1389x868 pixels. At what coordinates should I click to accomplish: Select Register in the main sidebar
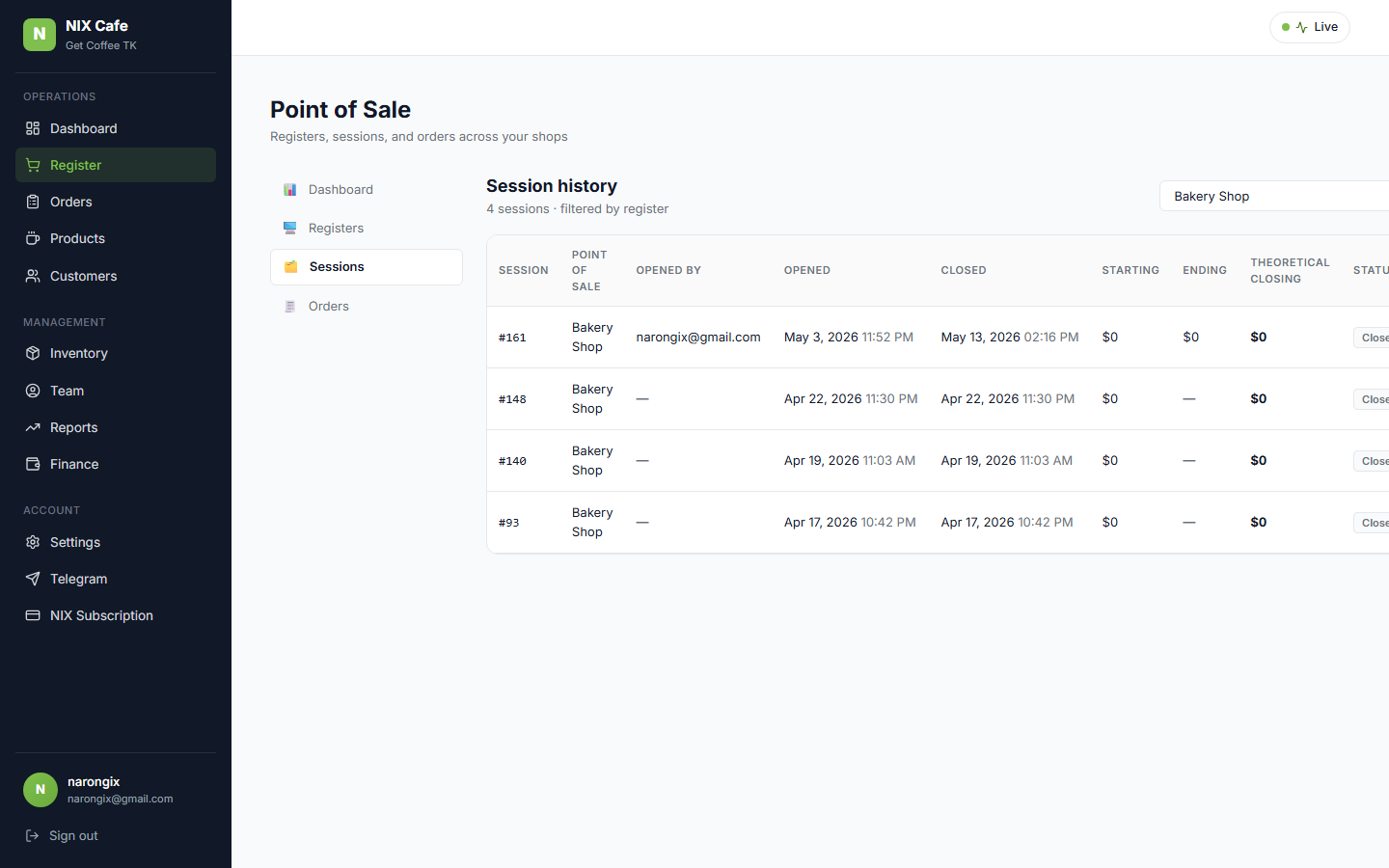pyautogui.click(x=116, y=165)
